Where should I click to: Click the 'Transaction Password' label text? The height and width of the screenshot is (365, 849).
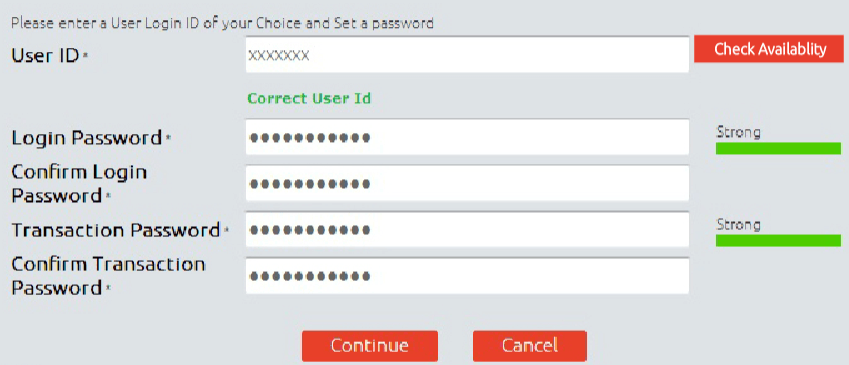click(116, 231)
